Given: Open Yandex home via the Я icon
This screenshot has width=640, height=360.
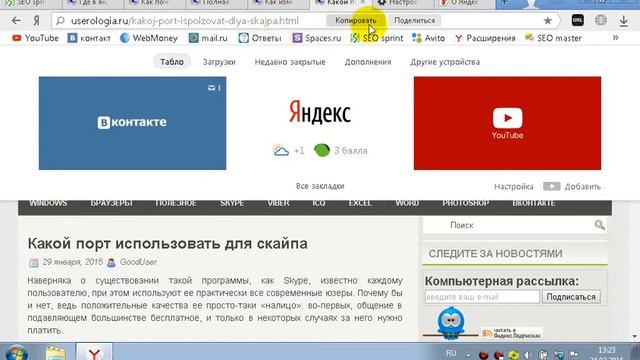Looking at the screenshot, I should tap(36, 20).
